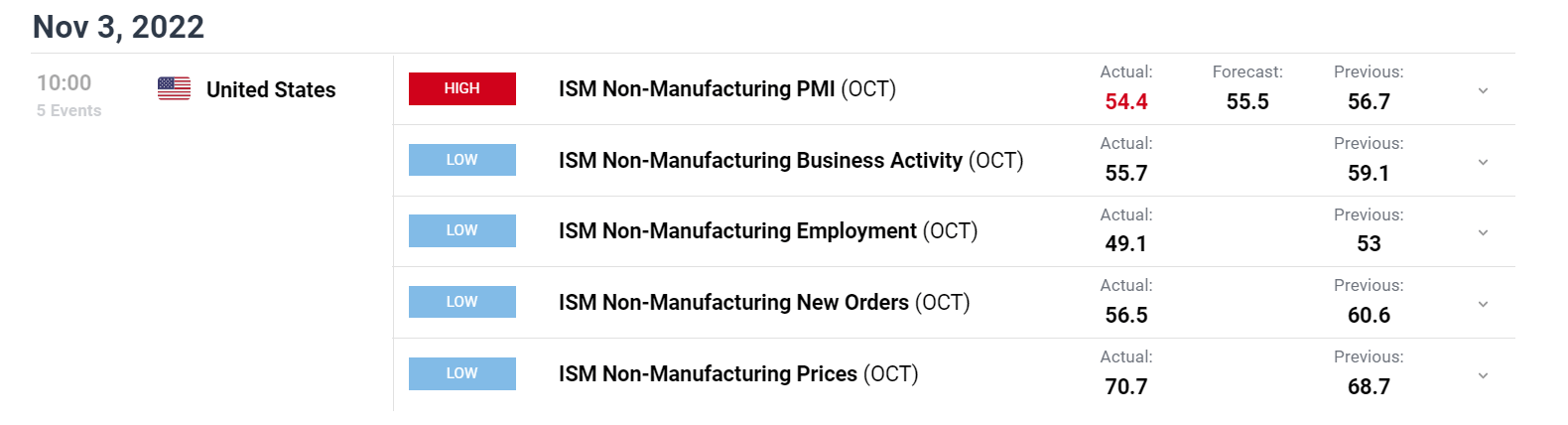Click the red HIGH importance badge
This screenshot has height=425, width=1568.
coord(462,88)
